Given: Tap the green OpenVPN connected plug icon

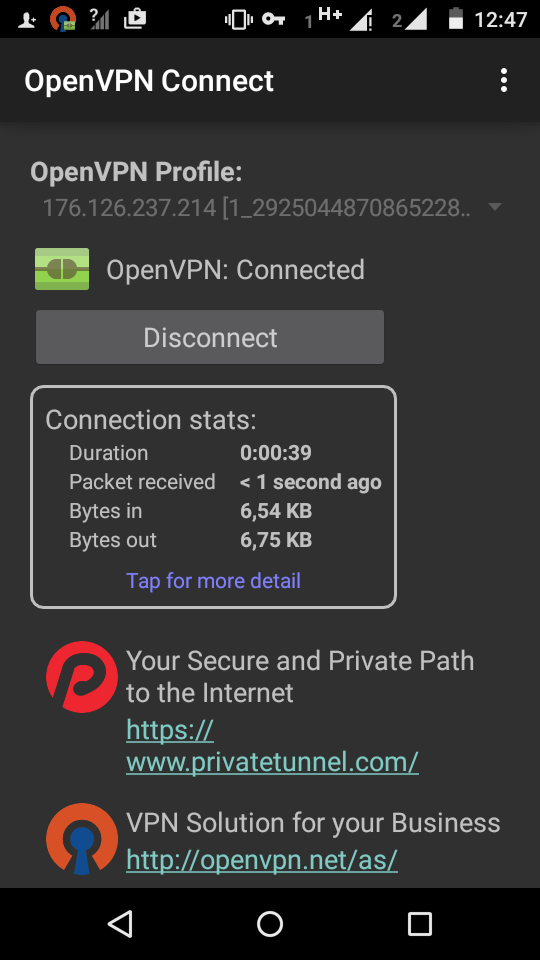Looking at the screenshot, I should [x=62, y=269].
